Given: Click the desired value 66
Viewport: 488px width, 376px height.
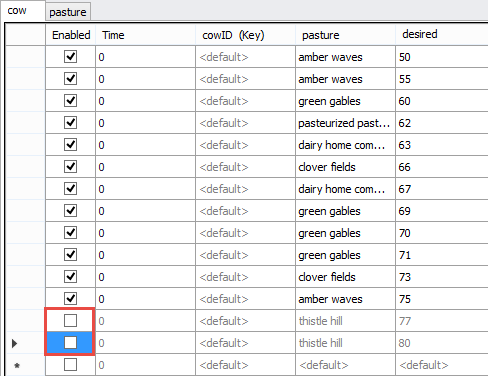Looking at the screenshot, I should pyautogui.click(x=405, y=167).
